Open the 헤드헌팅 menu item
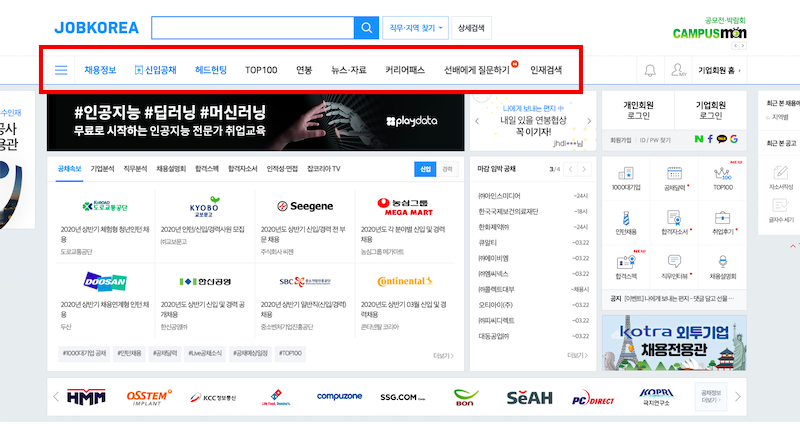 (x=210, y=70)
